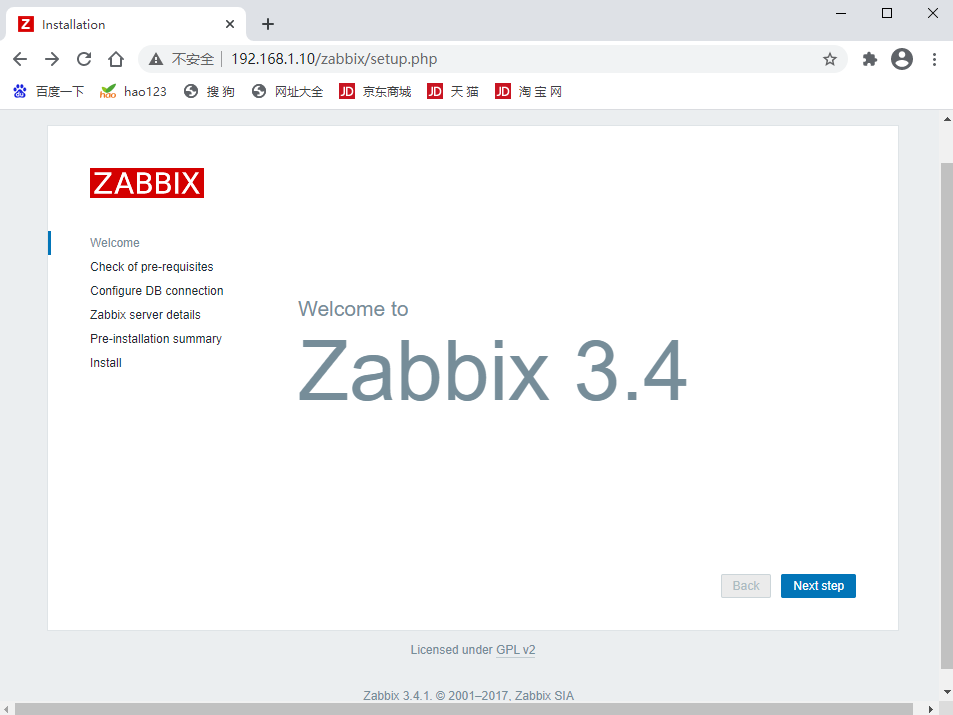Select Configure DB connection step

(157, 291)
